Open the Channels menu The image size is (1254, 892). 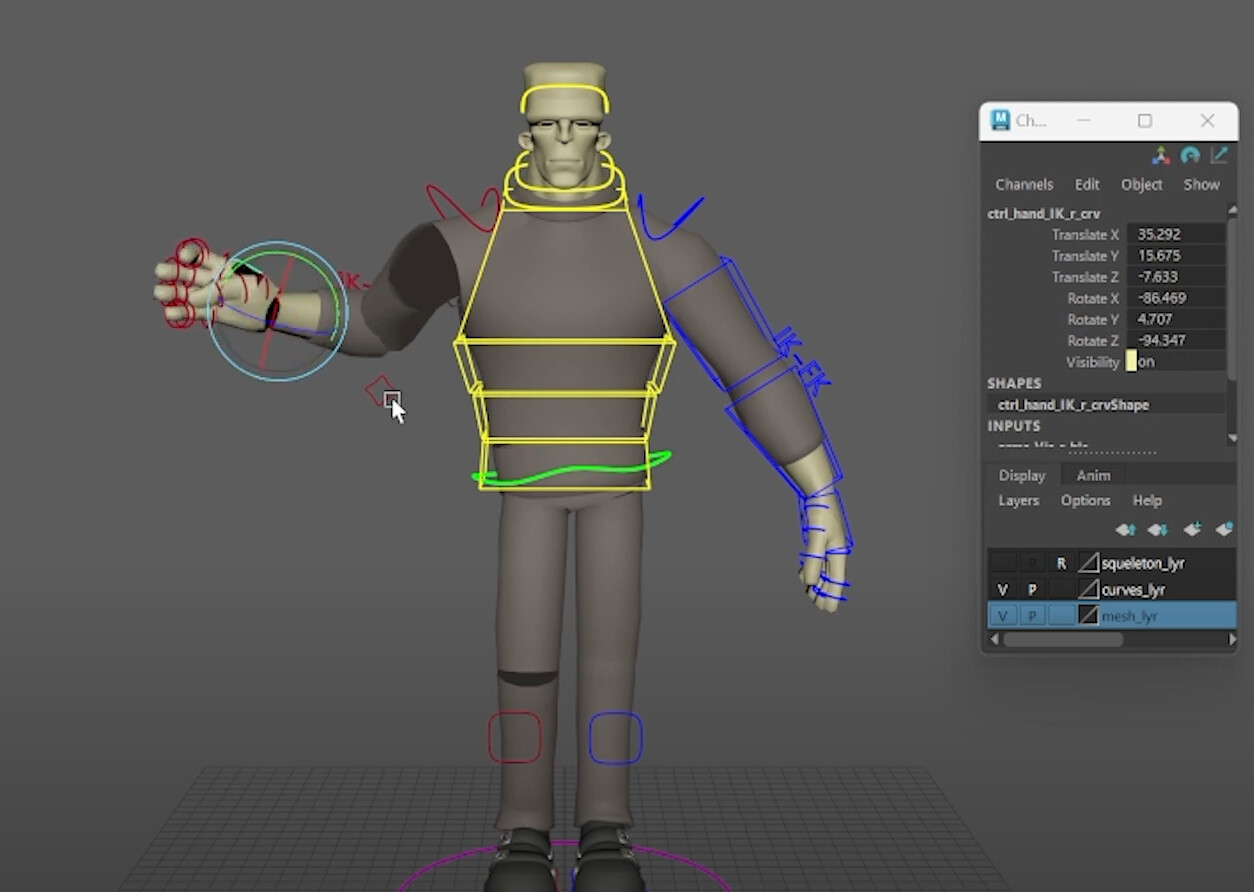click(x=1024, y=184)
